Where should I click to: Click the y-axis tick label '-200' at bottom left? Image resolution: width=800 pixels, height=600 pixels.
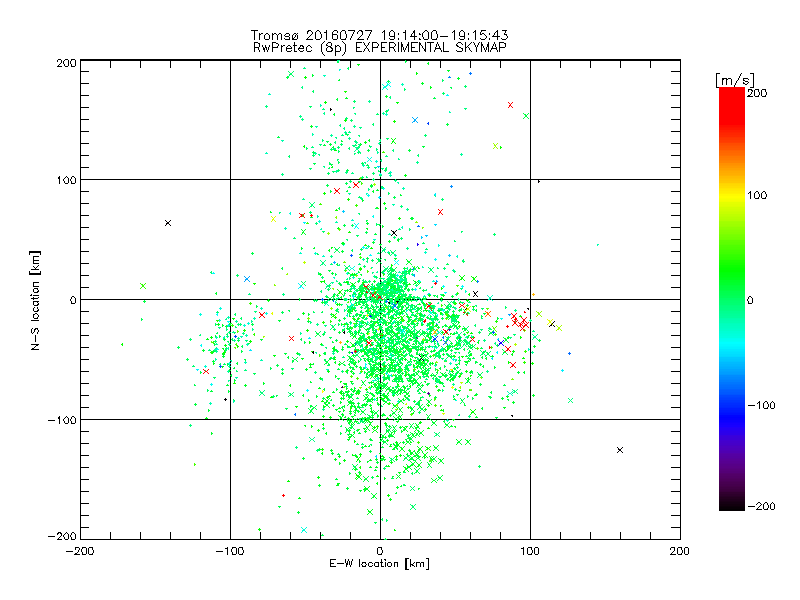tap(62, 536)
